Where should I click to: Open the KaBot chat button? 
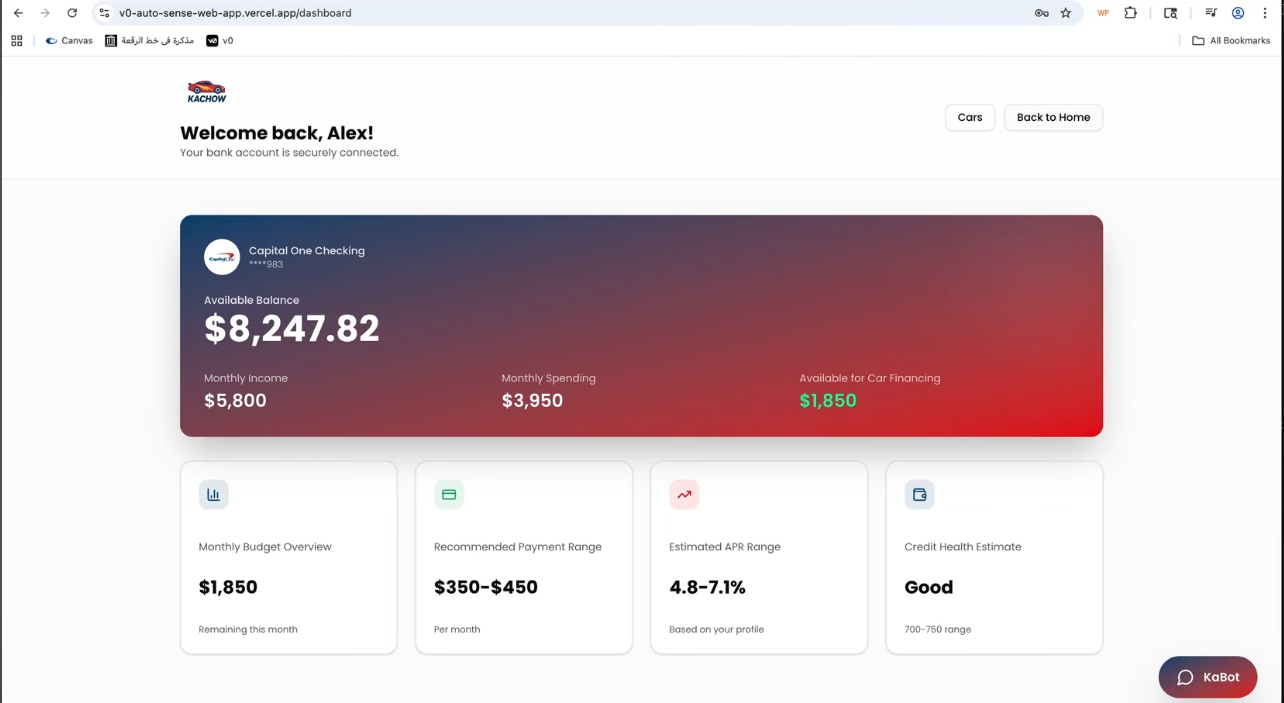(x=1208, y=677)
